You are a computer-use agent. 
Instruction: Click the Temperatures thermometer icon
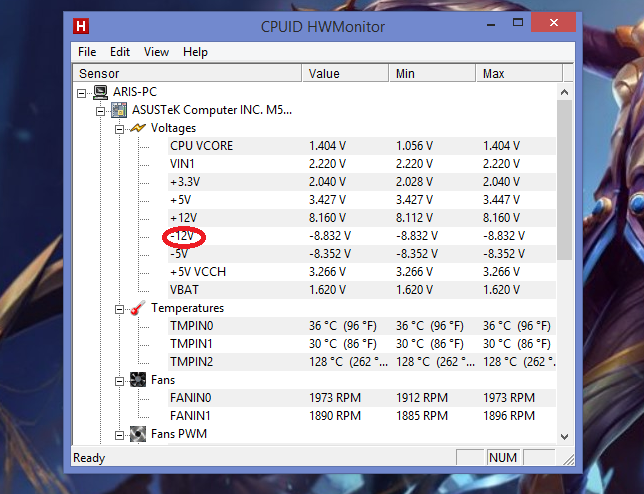point(138,308)
